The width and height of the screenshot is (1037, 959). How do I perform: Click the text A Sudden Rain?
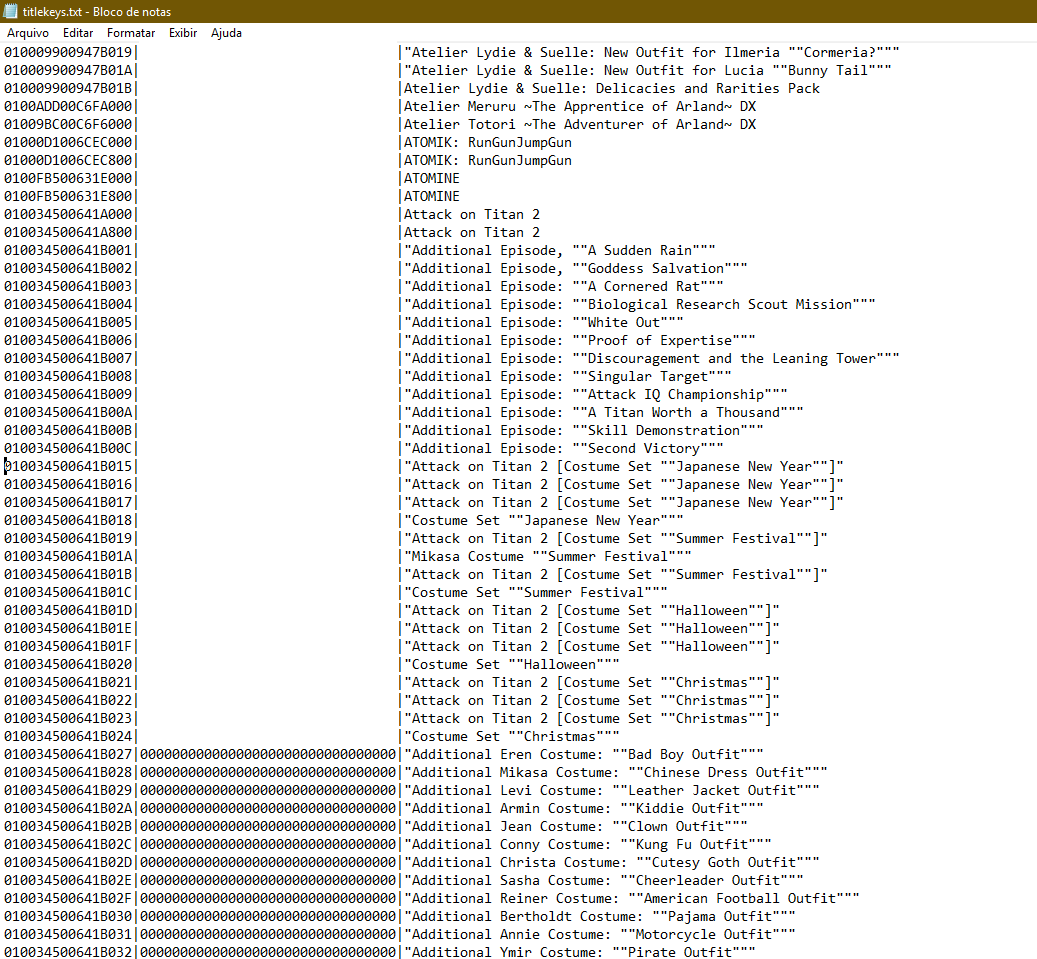[640, 251]
